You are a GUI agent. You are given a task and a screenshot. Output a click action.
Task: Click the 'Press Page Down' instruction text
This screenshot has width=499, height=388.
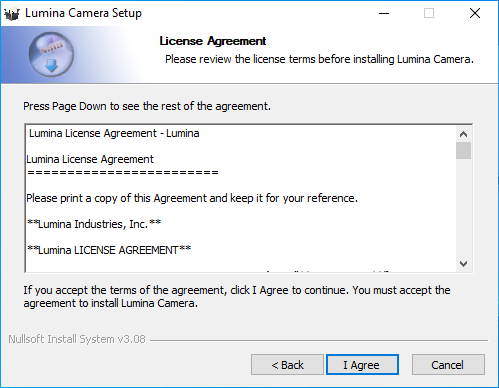pos(147,106)
